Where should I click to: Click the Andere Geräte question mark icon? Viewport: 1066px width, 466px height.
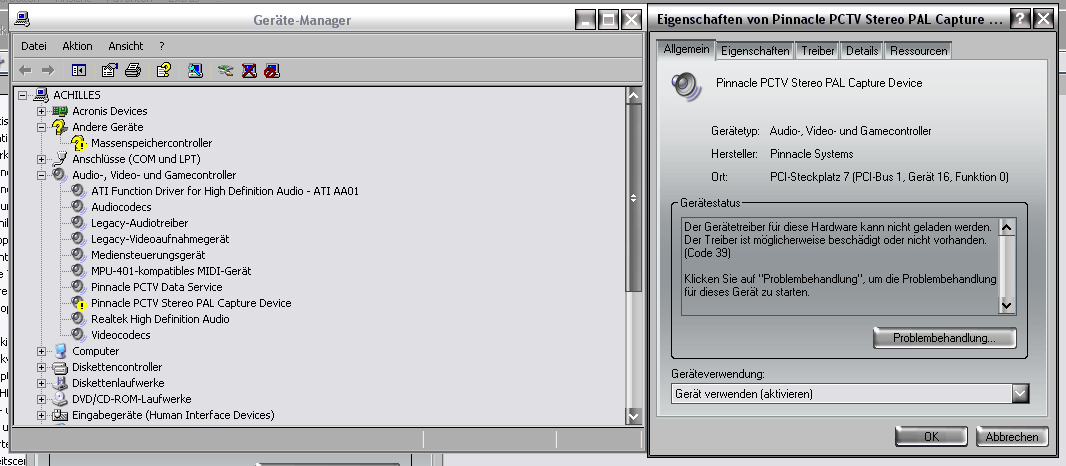click(60, 127)
